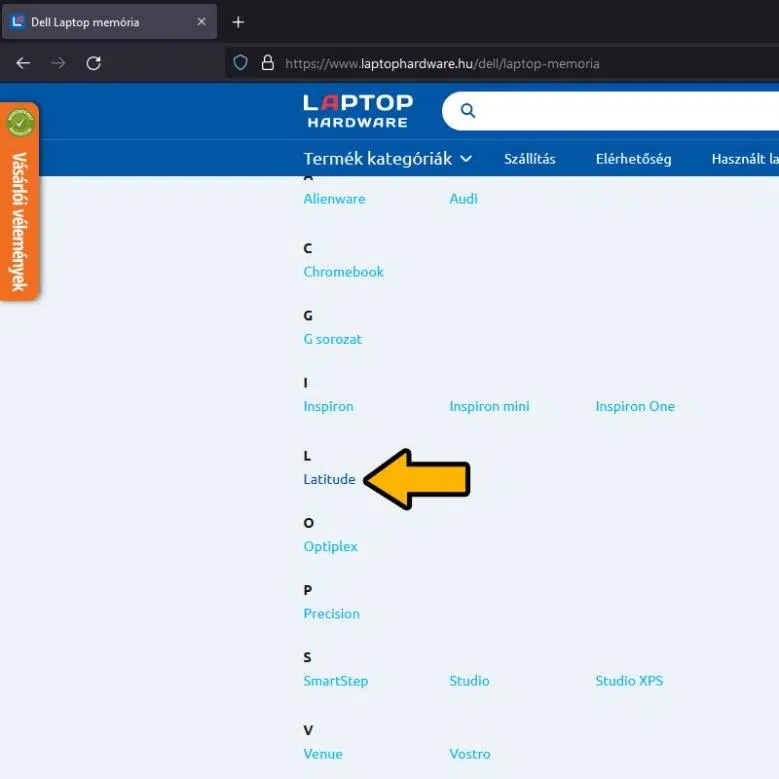Viewport: 779px width, 779px height.
Task: Click the browser forward arrow
Action: point(59,63)
